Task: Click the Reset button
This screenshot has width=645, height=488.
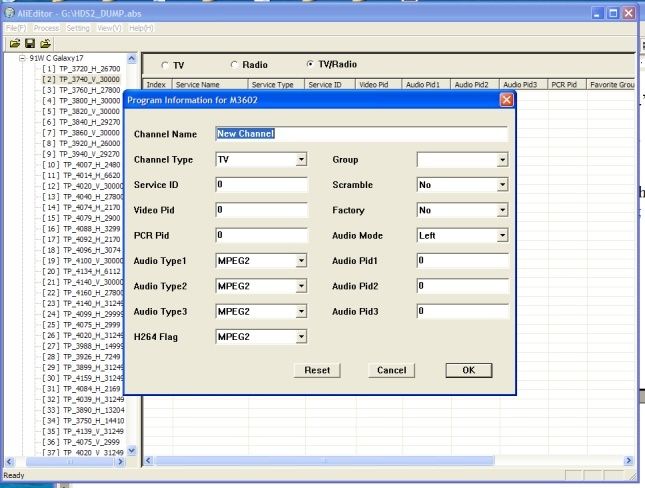Action: (x=317, y=370)
